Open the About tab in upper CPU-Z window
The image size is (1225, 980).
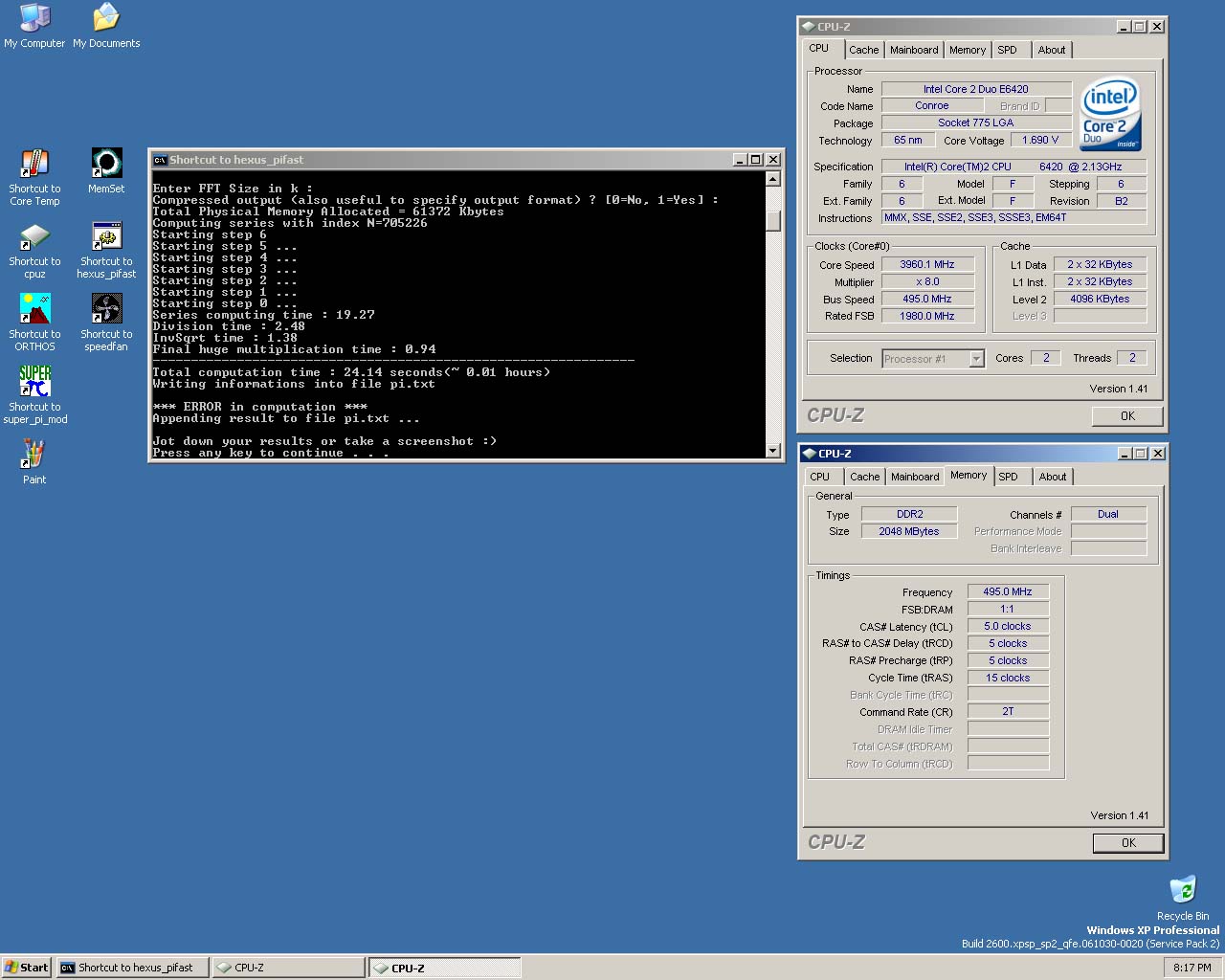click(1052, 50)
